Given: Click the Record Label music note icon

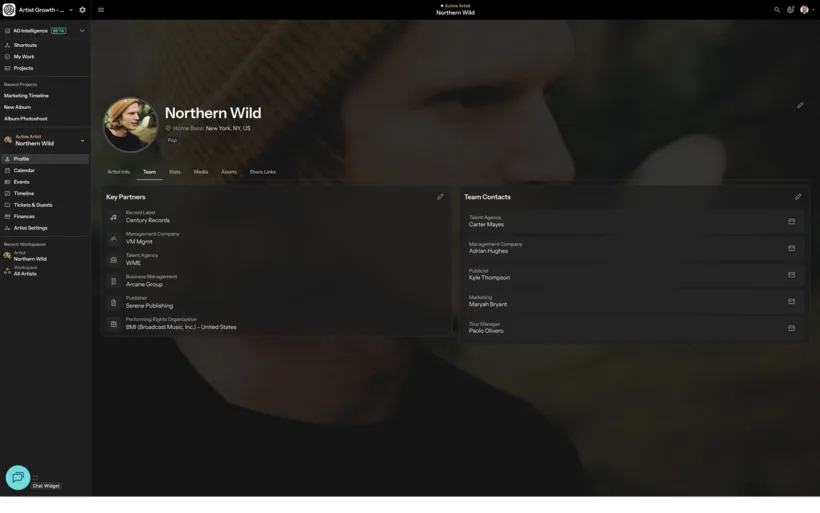Looking at the screenshot, I should (113, 217).
